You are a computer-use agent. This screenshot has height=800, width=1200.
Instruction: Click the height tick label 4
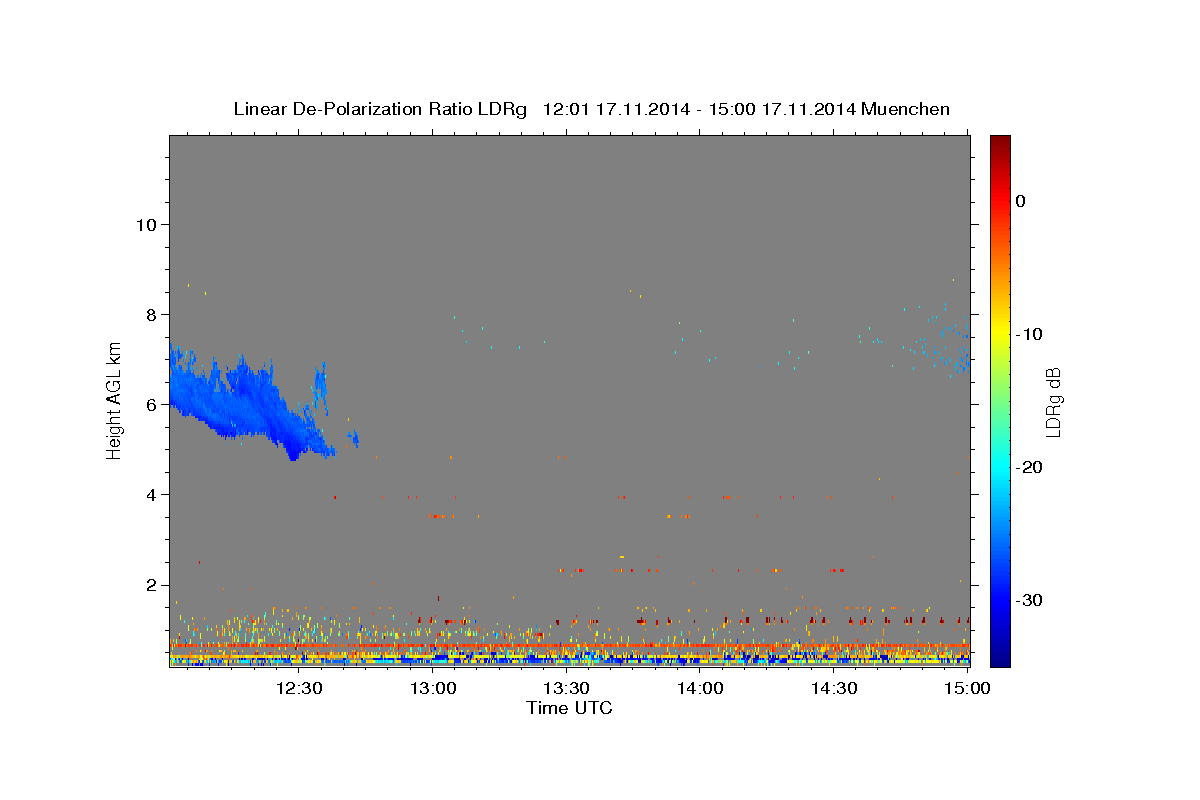pos(149,494)
